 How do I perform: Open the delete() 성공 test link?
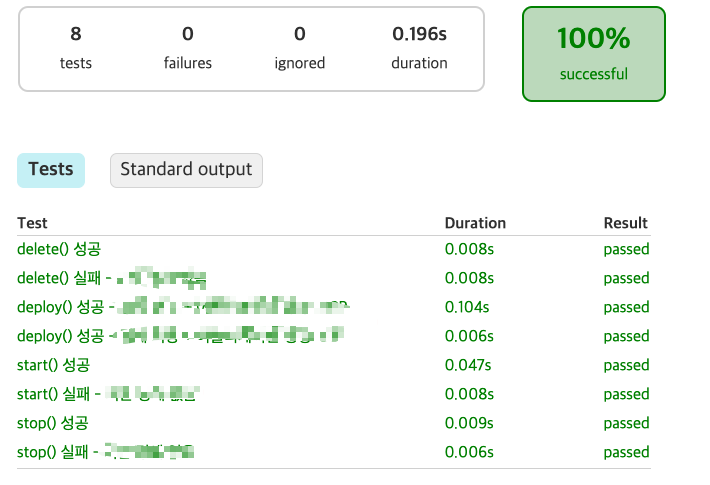59,249
